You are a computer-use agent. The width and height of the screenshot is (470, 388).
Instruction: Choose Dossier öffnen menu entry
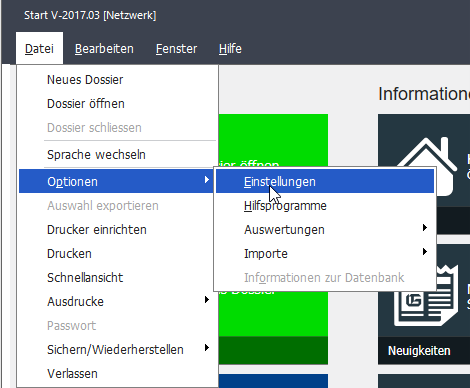tap(117, 104)
